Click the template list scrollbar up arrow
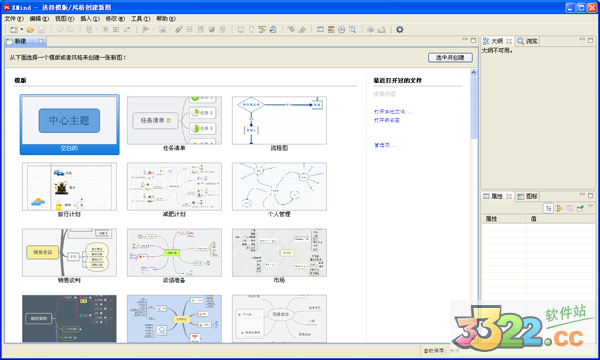600x360 pixels. pos(474,72)
